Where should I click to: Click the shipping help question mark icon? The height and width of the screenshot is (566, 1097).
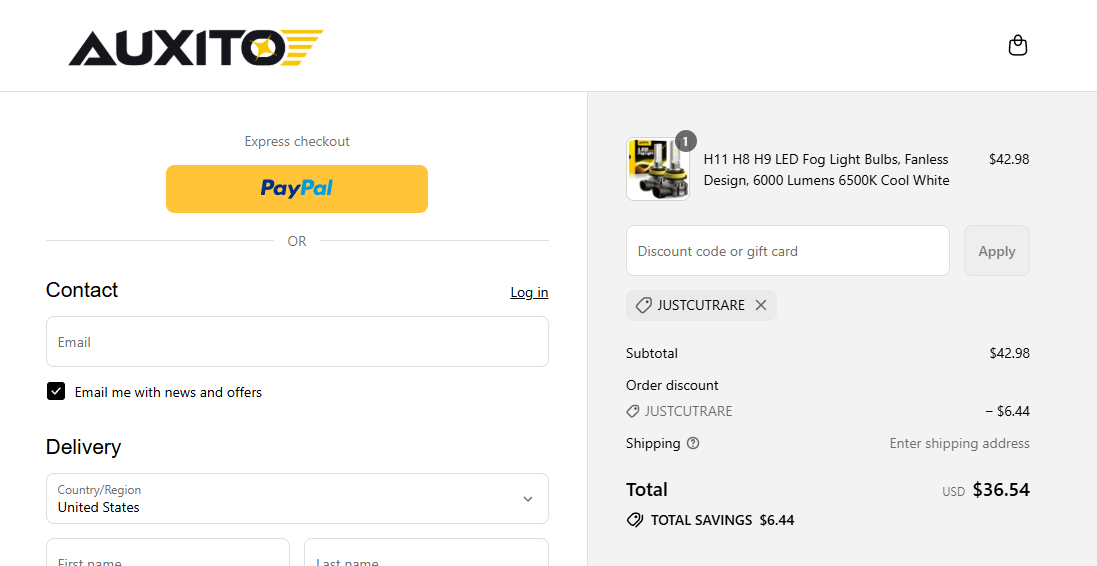click(693, 443)
